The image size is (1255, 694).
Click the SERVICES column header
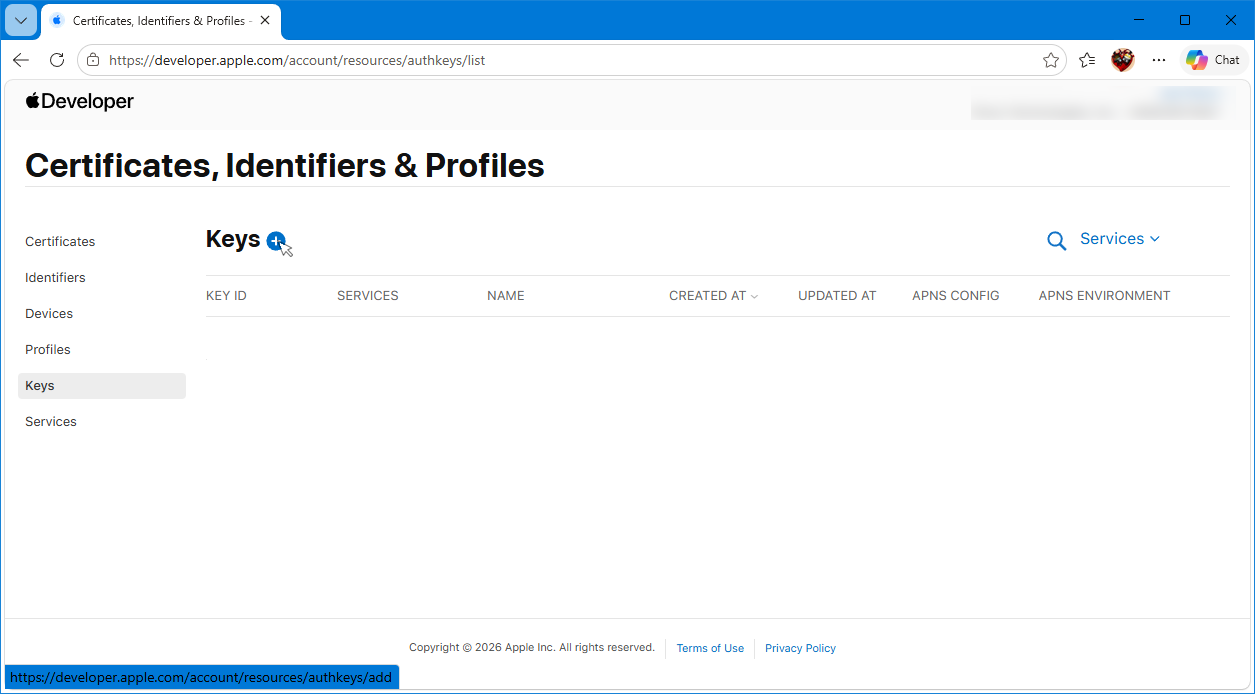(x=368, y=296)
